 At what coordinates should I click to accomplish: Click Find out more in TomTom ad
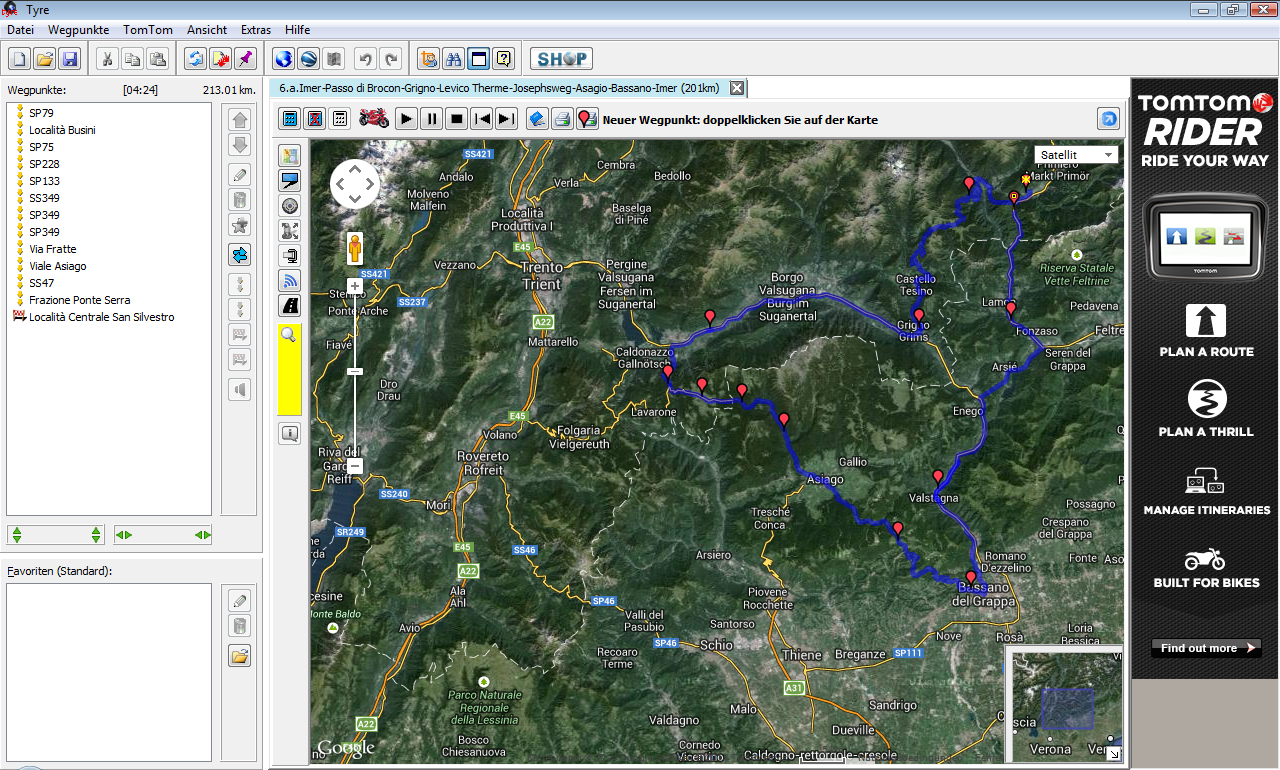pyautogui.click(x=1208, y=648)
